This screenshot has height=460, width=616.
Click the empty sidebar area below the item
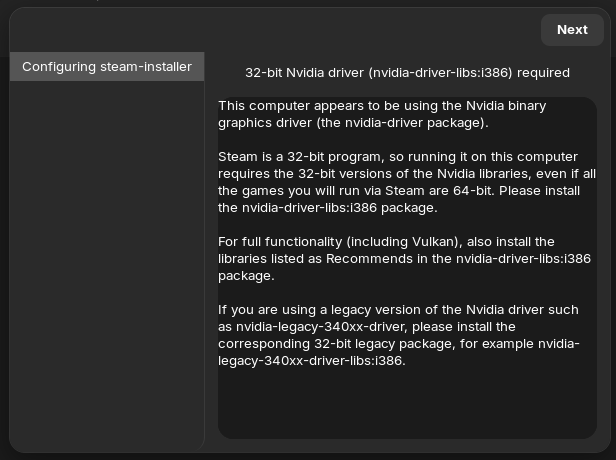[x=107, y=260]
